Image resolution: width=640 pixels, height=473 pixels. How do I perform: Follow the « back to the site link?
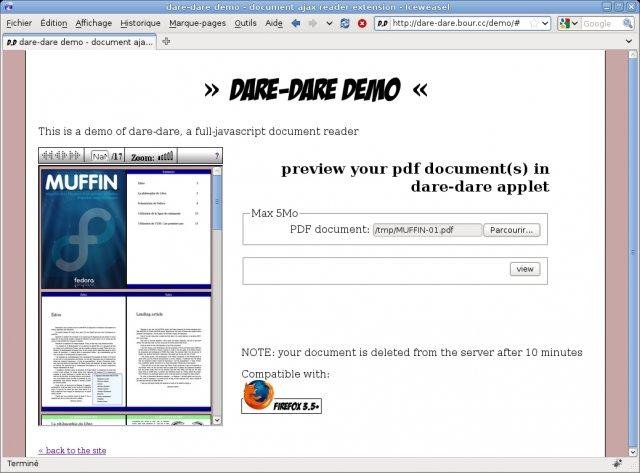click(72, 451)
